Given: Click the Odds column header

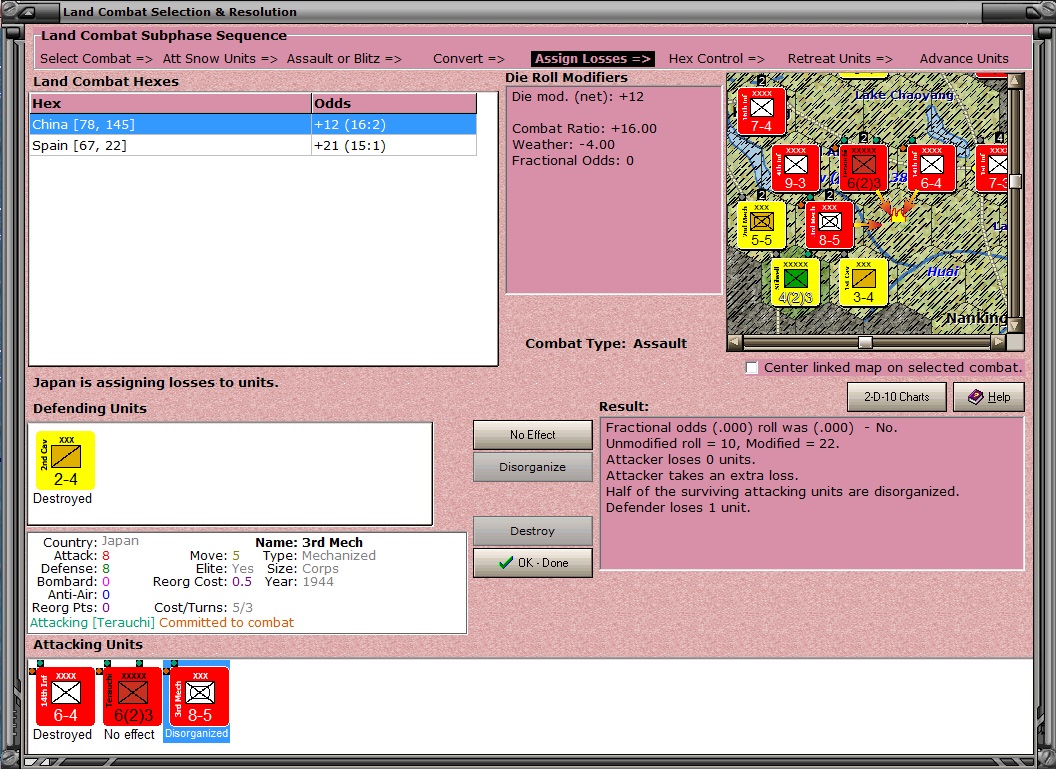Looking at the screenshot, I should (x=394, y=103).
